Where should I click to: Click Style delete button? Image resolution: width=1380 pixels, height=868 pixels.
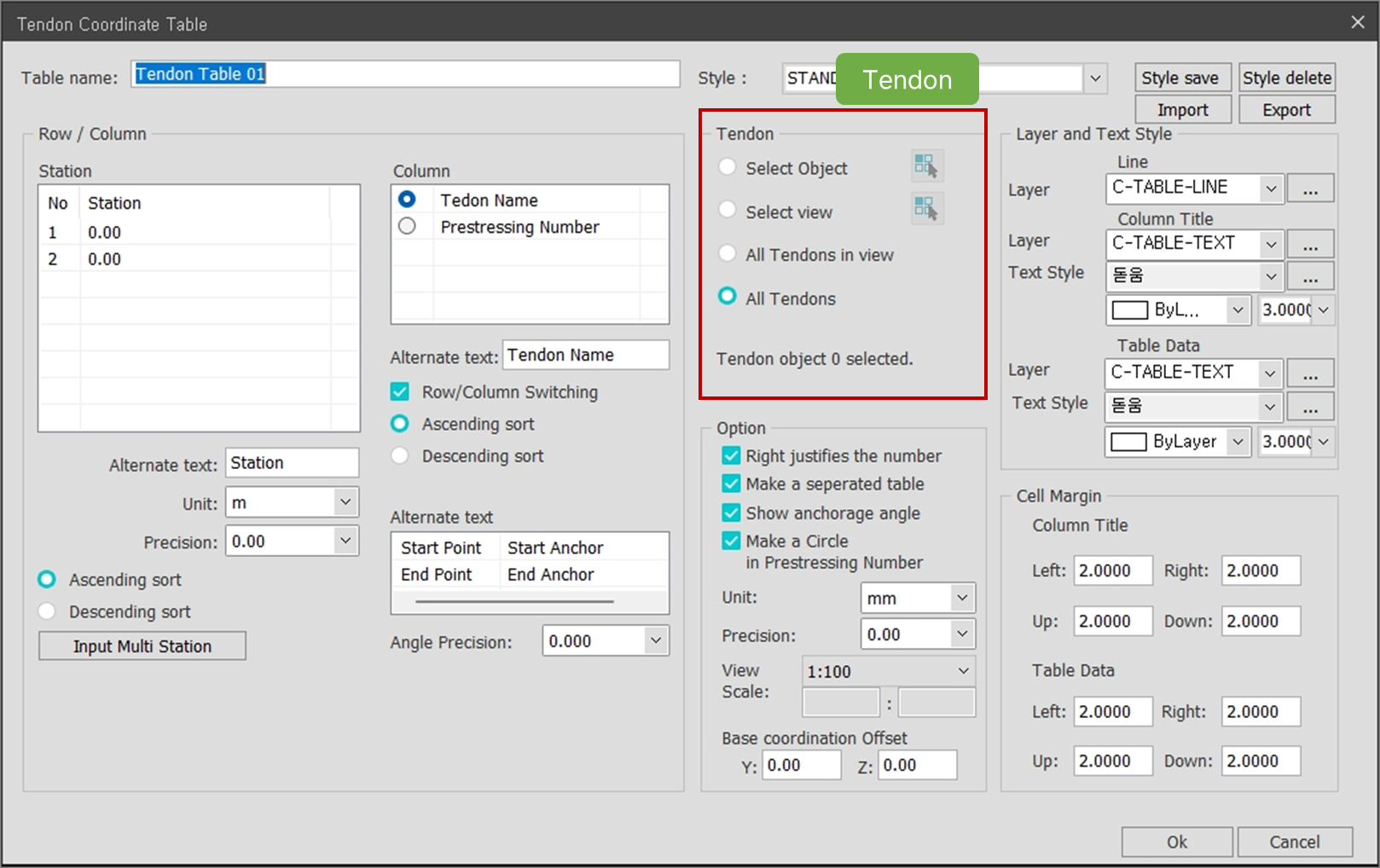point(1287,78)
